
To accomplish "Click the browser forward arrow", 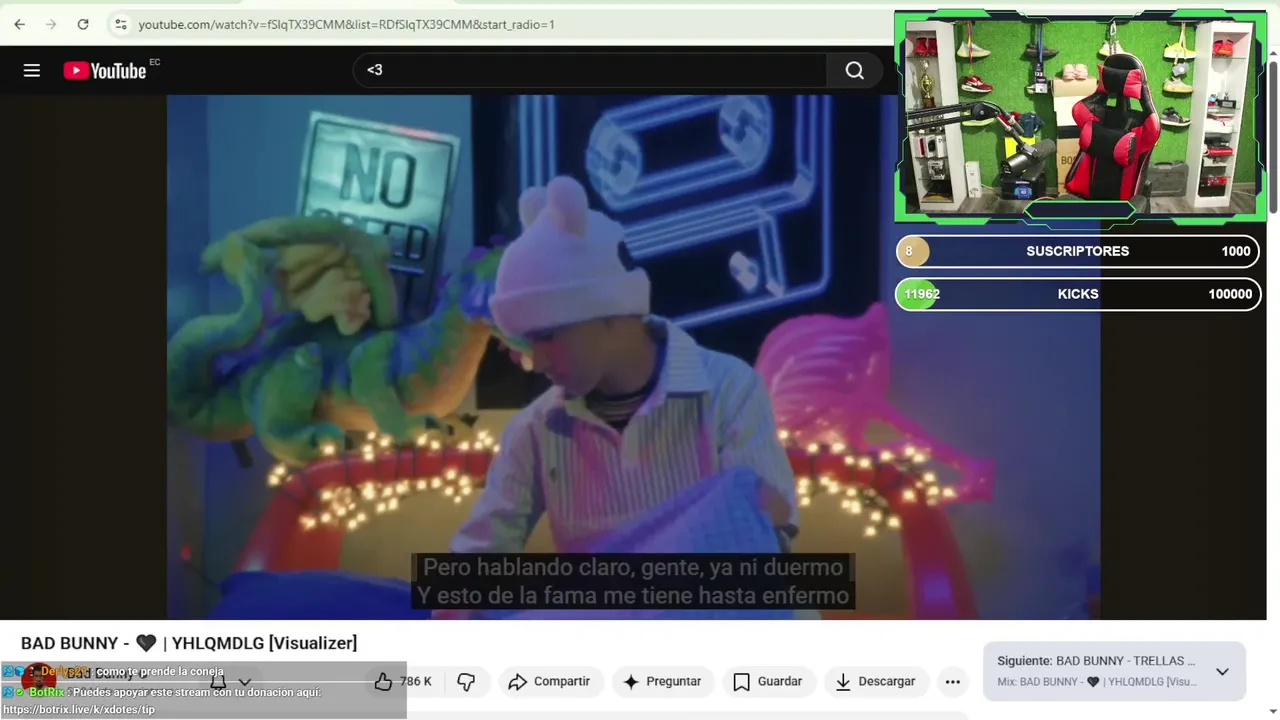I will (x=51, y=24).
